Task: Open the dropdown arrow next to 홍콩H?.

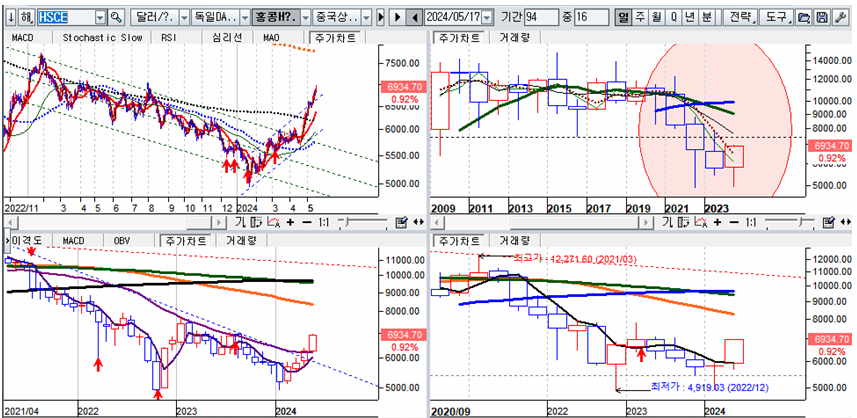Action: pyautogui.click(x=306, y=17)
